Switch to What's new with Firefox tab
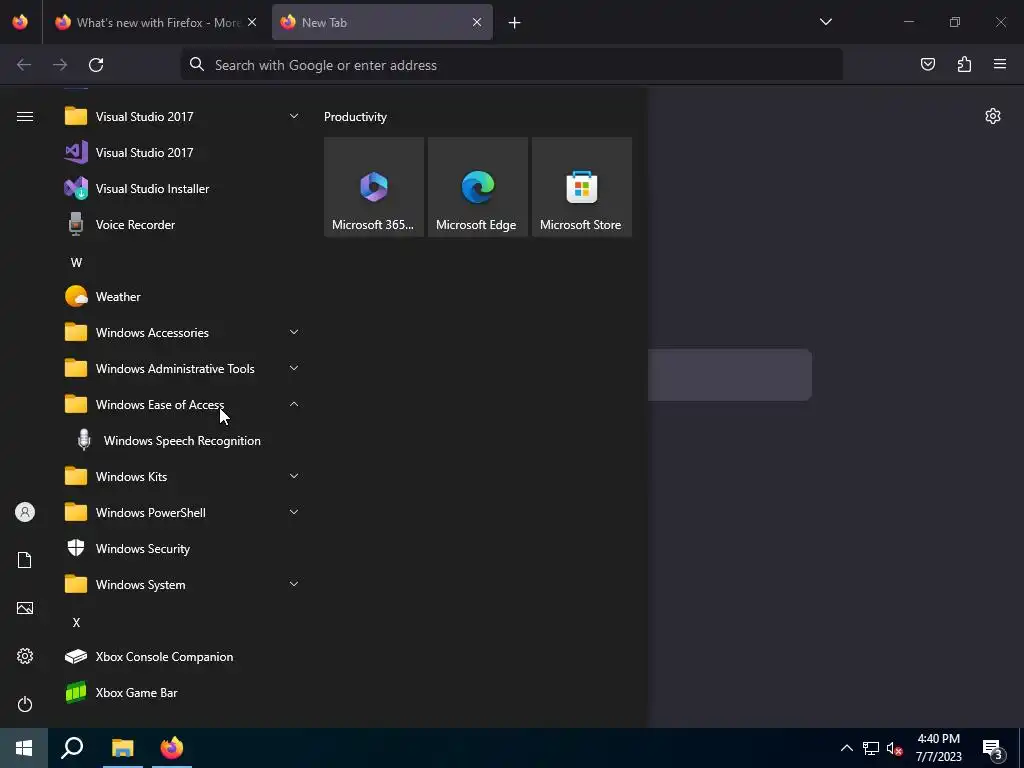 (157, 22)
